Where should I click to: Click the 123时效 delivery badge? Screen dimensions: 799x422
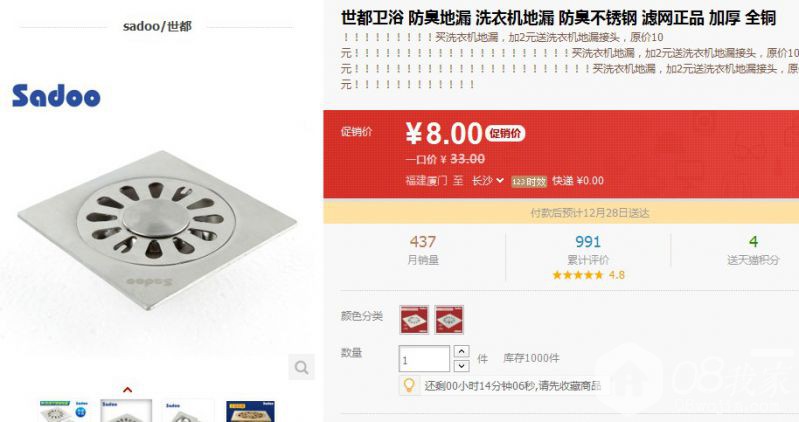pyautogui.click(x=529, y=181)
